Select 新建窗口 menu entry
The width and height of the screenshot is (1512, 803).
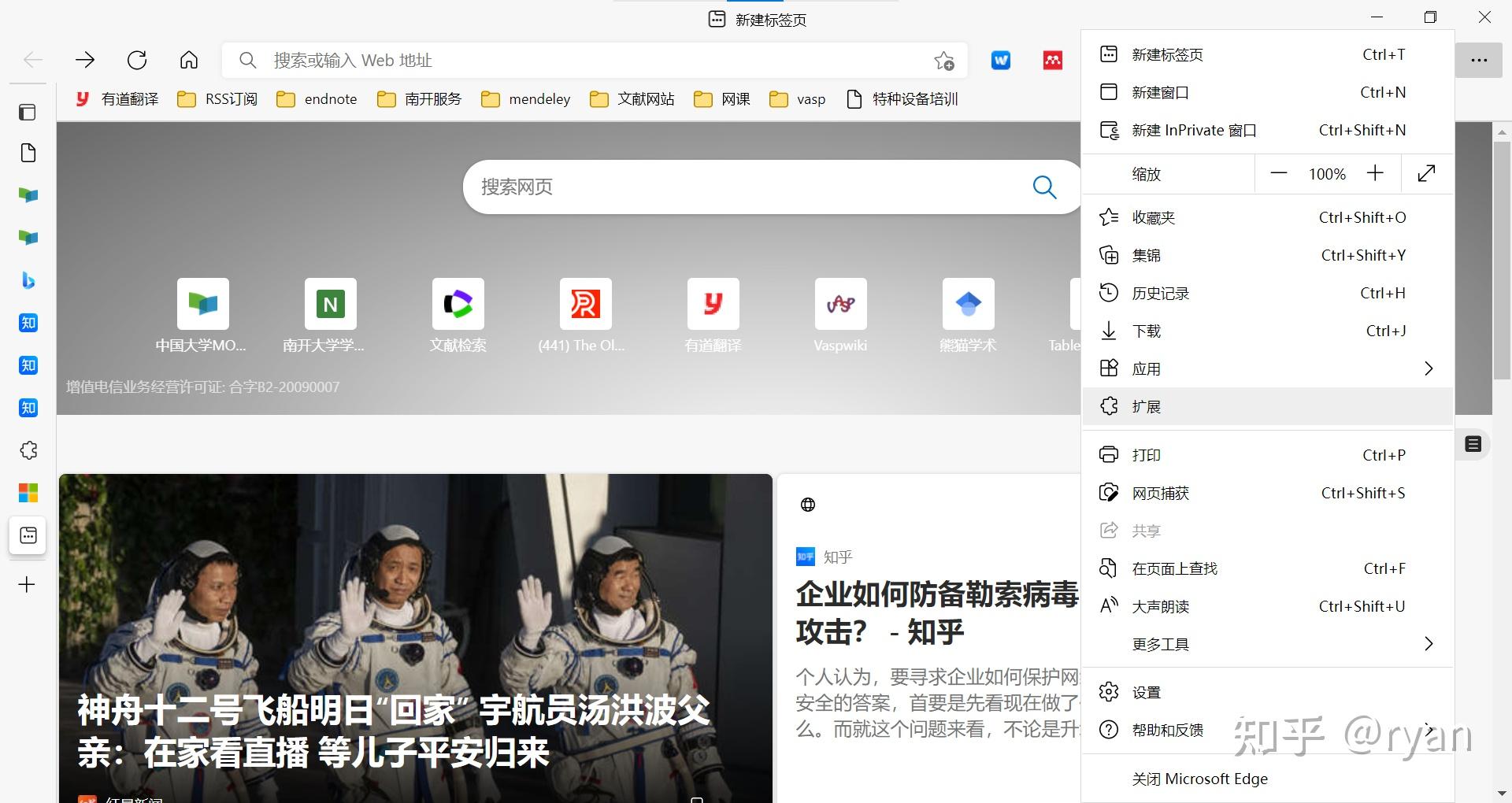pyautogui.click(x=1268, y=92)
